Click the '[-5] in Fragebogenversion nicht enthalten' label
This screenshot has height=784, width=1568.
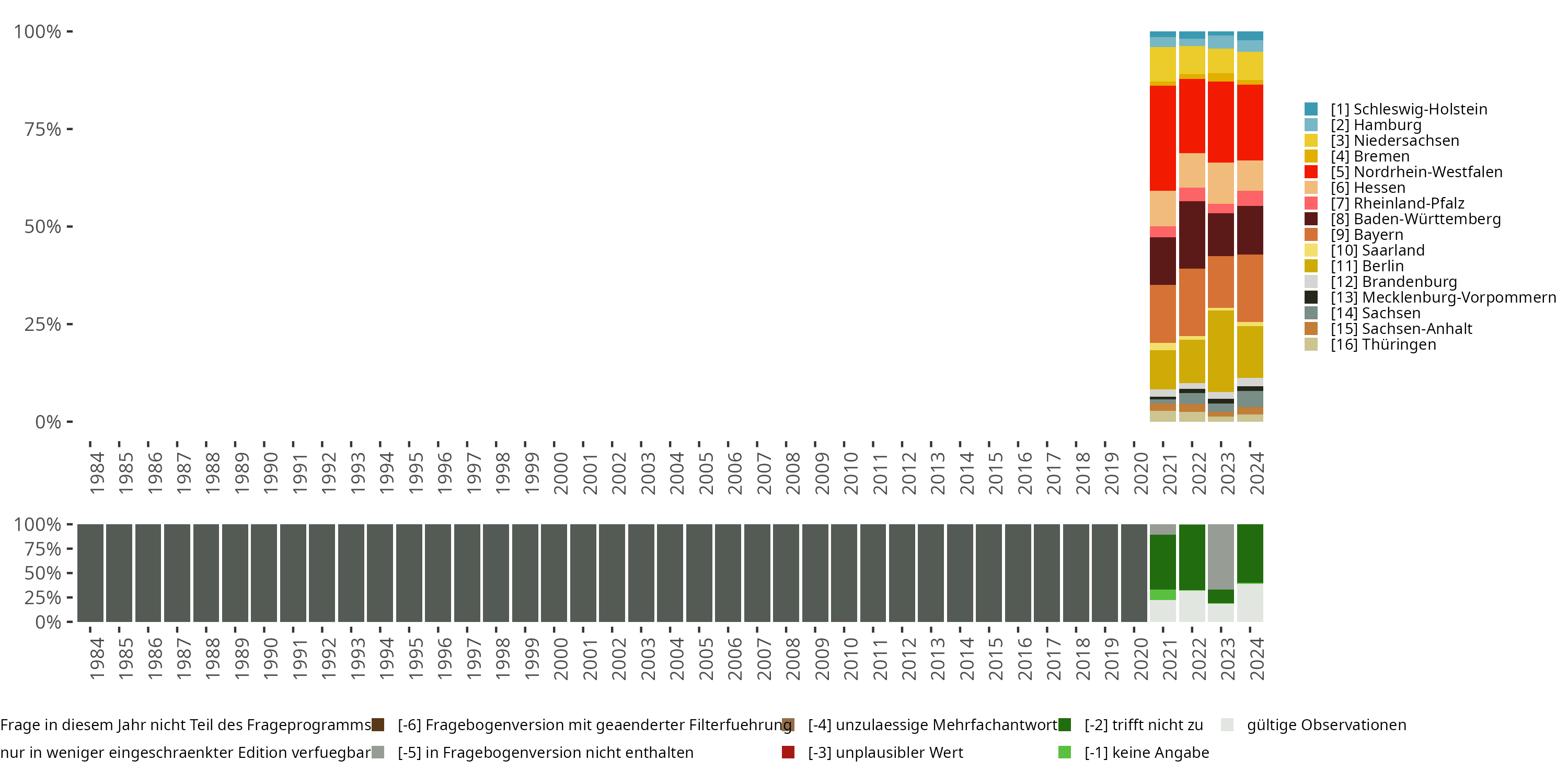(545, 752)
